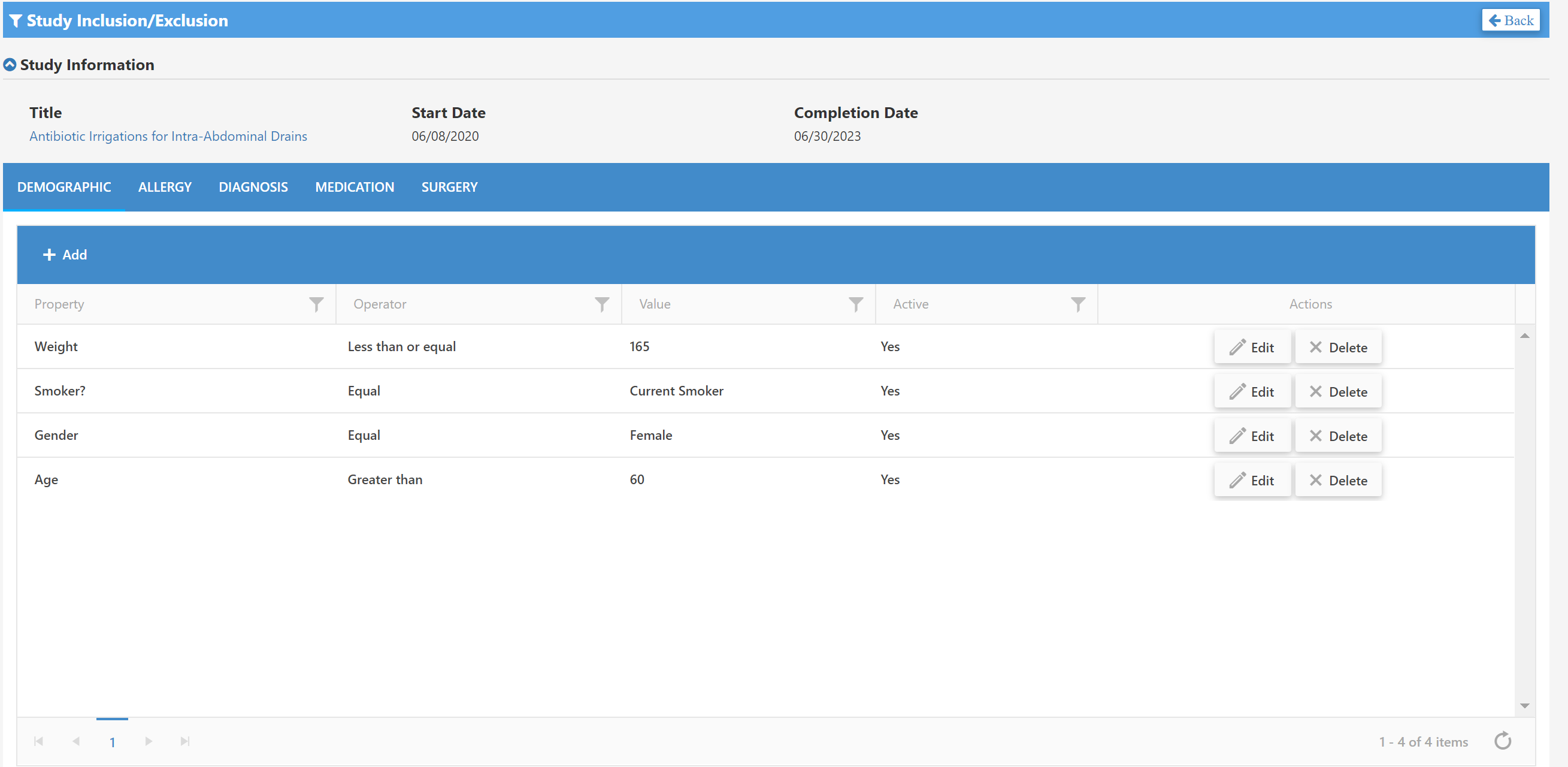This screenshot has height=767, width=1568.
Task: Switch to the ALLERGY tab
Action: (164, 187)
